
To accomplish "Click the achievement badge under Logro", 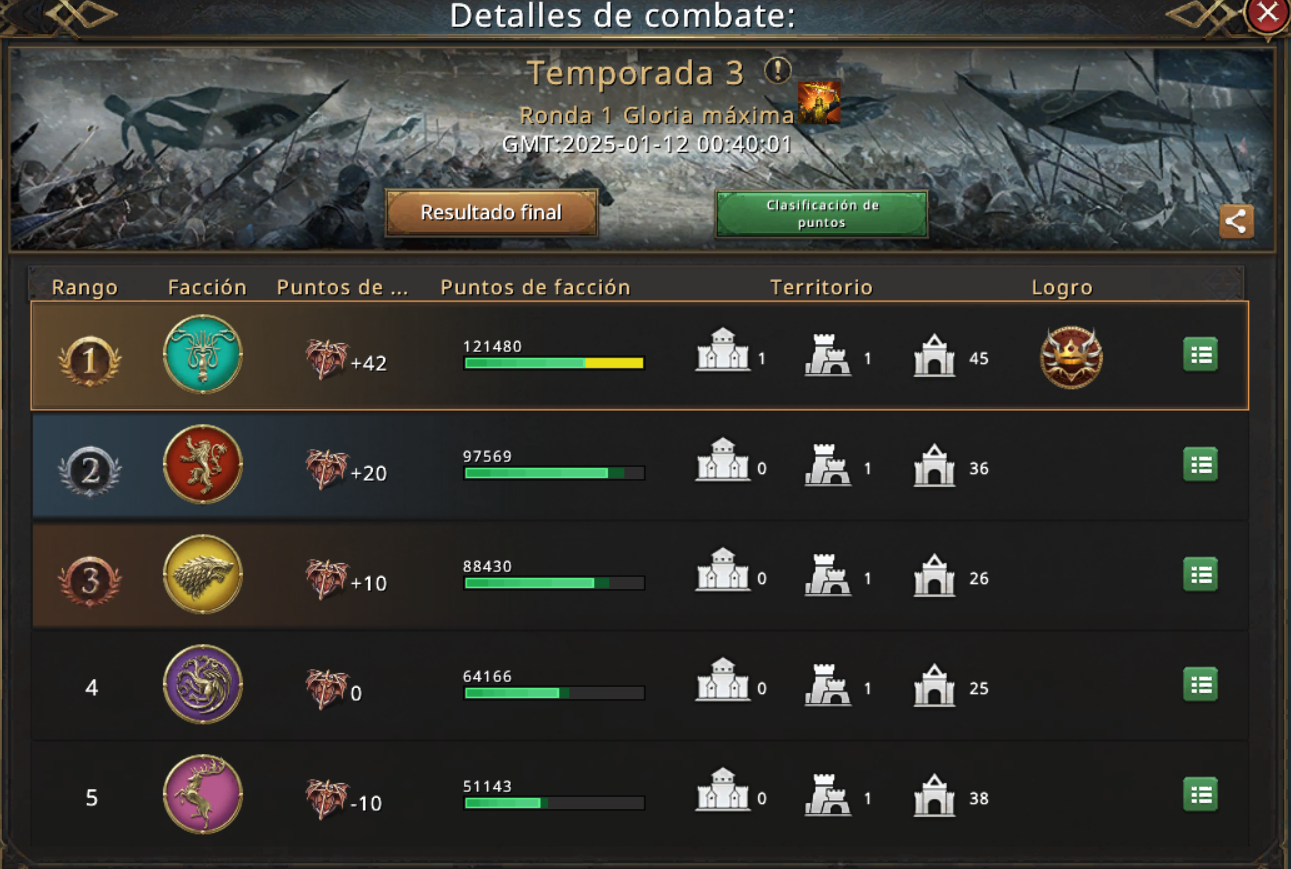I will click(x=1071, y=357).
